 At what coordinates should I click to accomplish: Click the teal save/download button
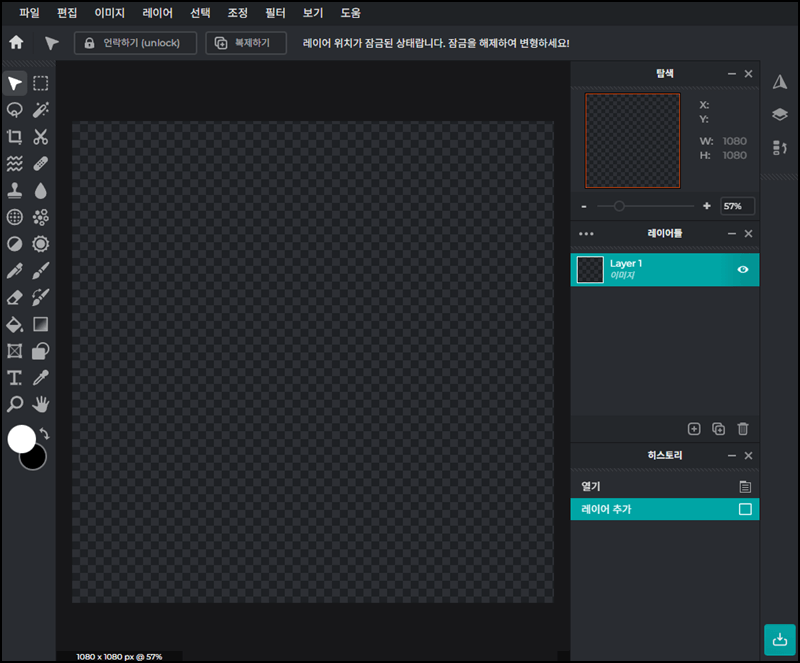[x=780, y=640]
